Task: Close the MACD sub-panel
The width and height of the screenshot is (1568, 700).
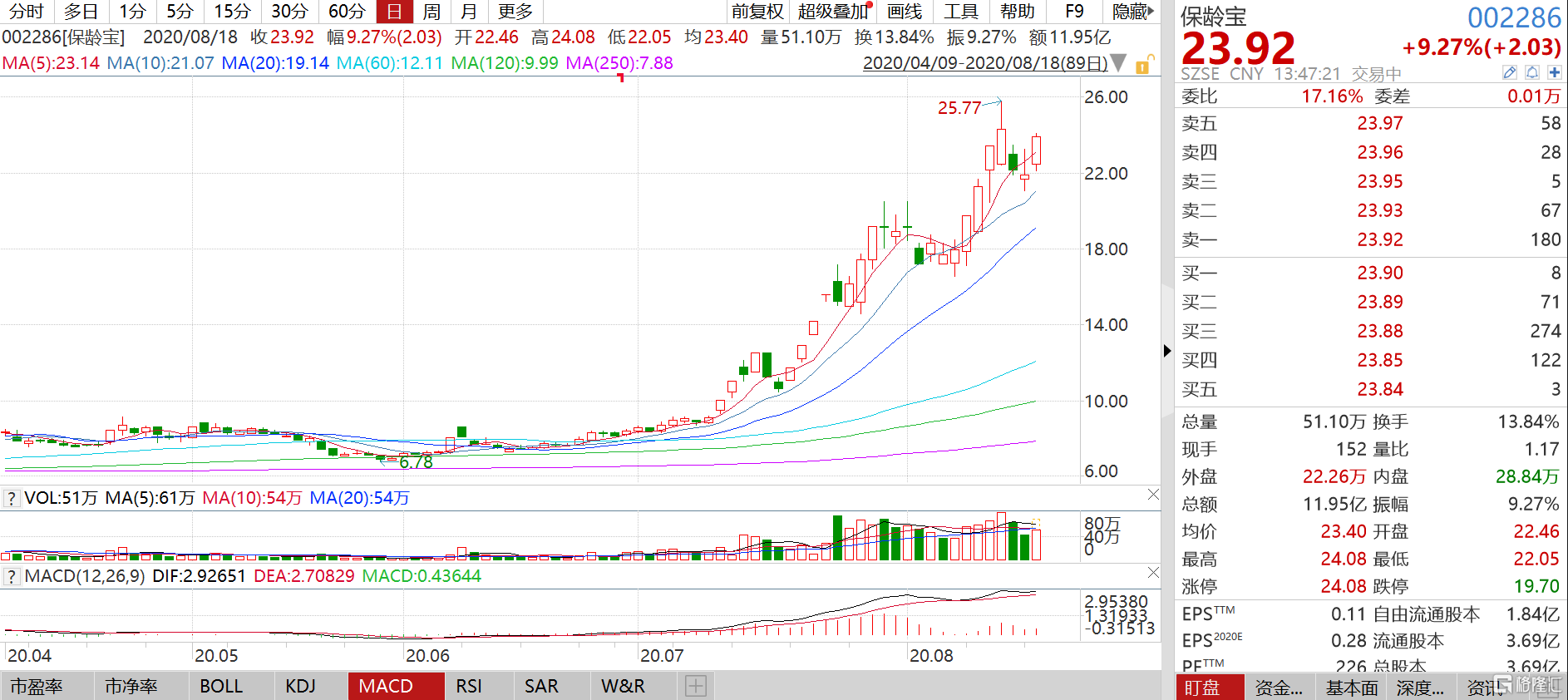Action: point(1153,573)
